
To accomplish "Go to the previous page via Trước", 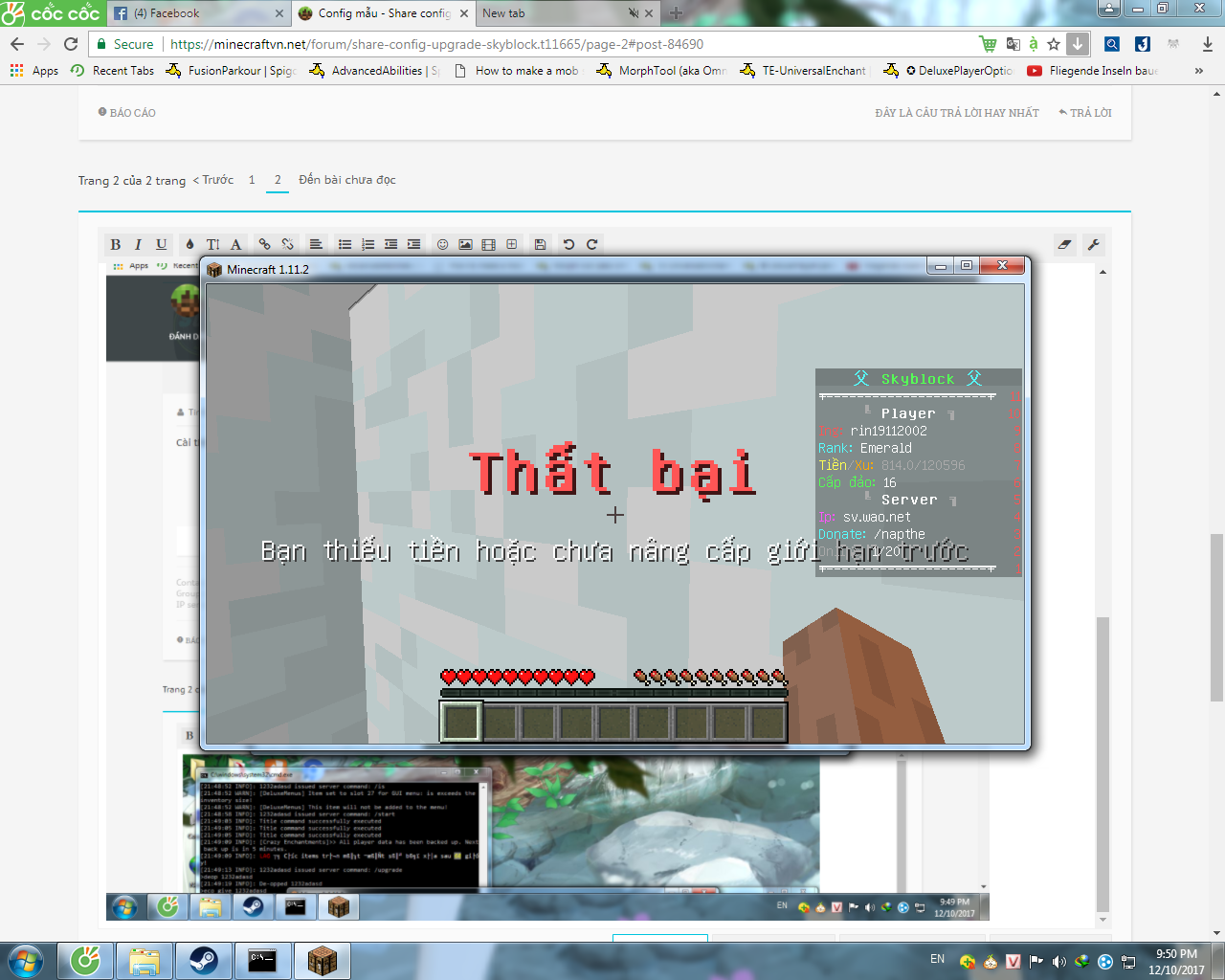I will [213, 180].
